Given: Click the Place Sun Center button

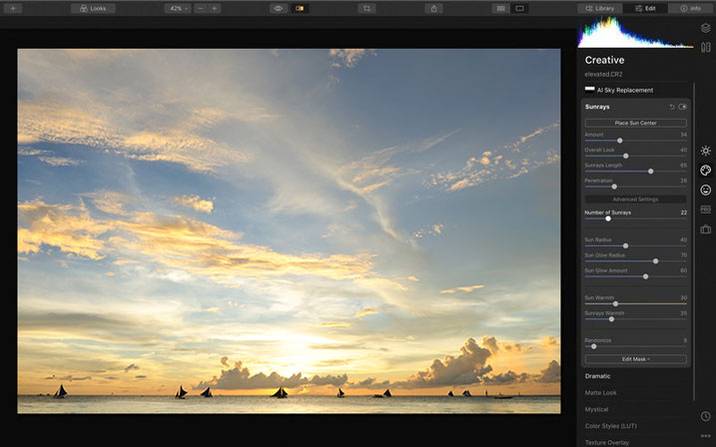Looking at the screenshot, I should pyautogui.click(x=636, y=123).
